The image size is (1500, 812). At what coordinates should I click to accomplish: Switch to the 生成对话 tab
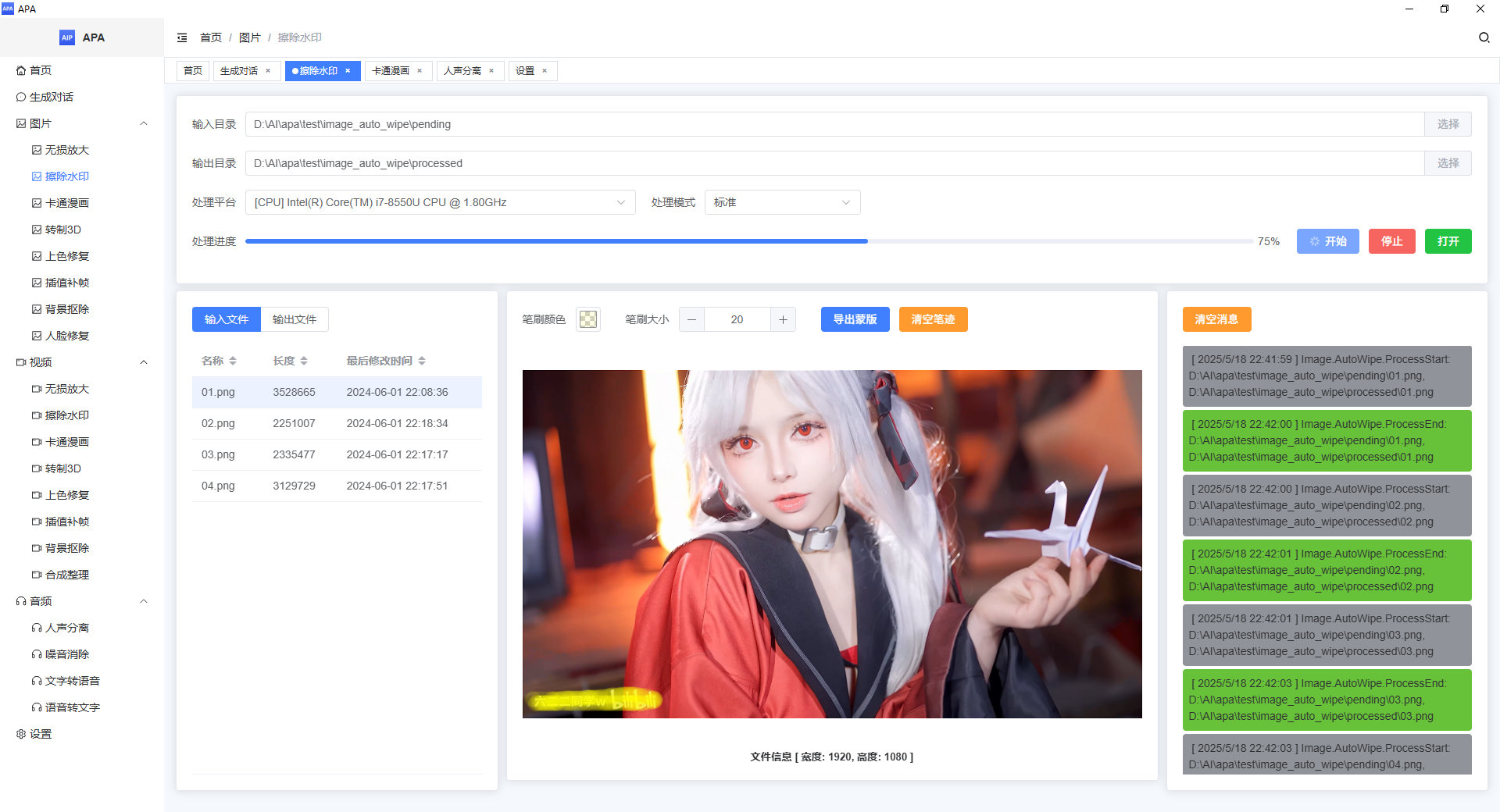coord(239,71)
